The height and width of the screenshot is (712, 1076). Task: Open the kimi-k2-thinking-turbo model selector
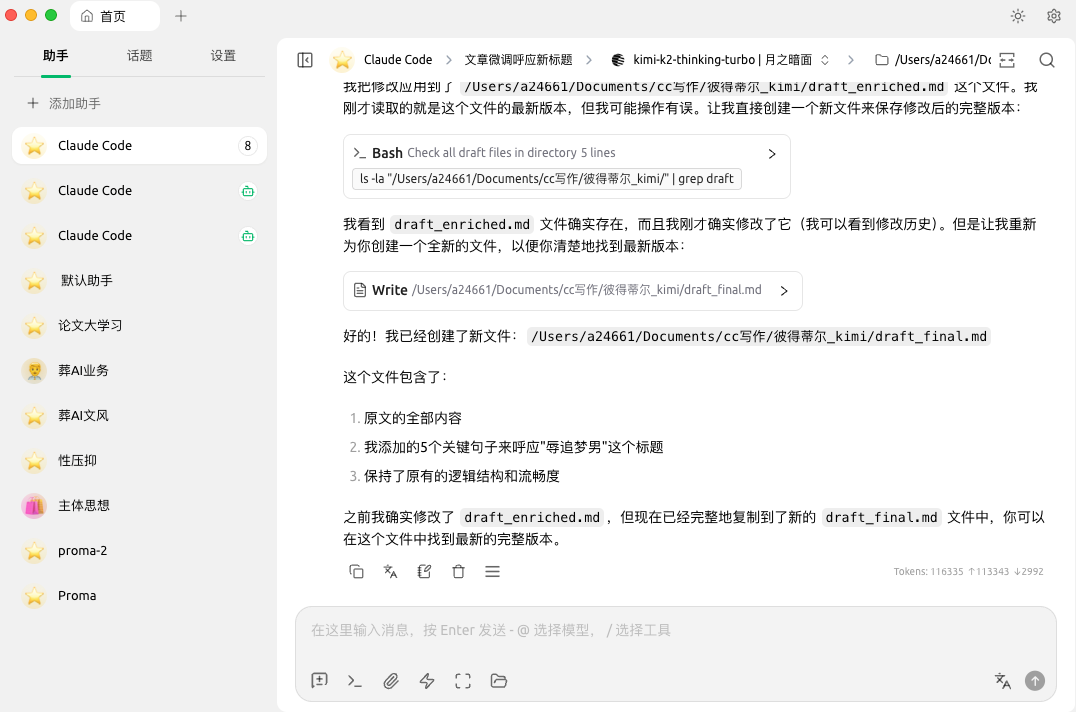click(720, 60)
